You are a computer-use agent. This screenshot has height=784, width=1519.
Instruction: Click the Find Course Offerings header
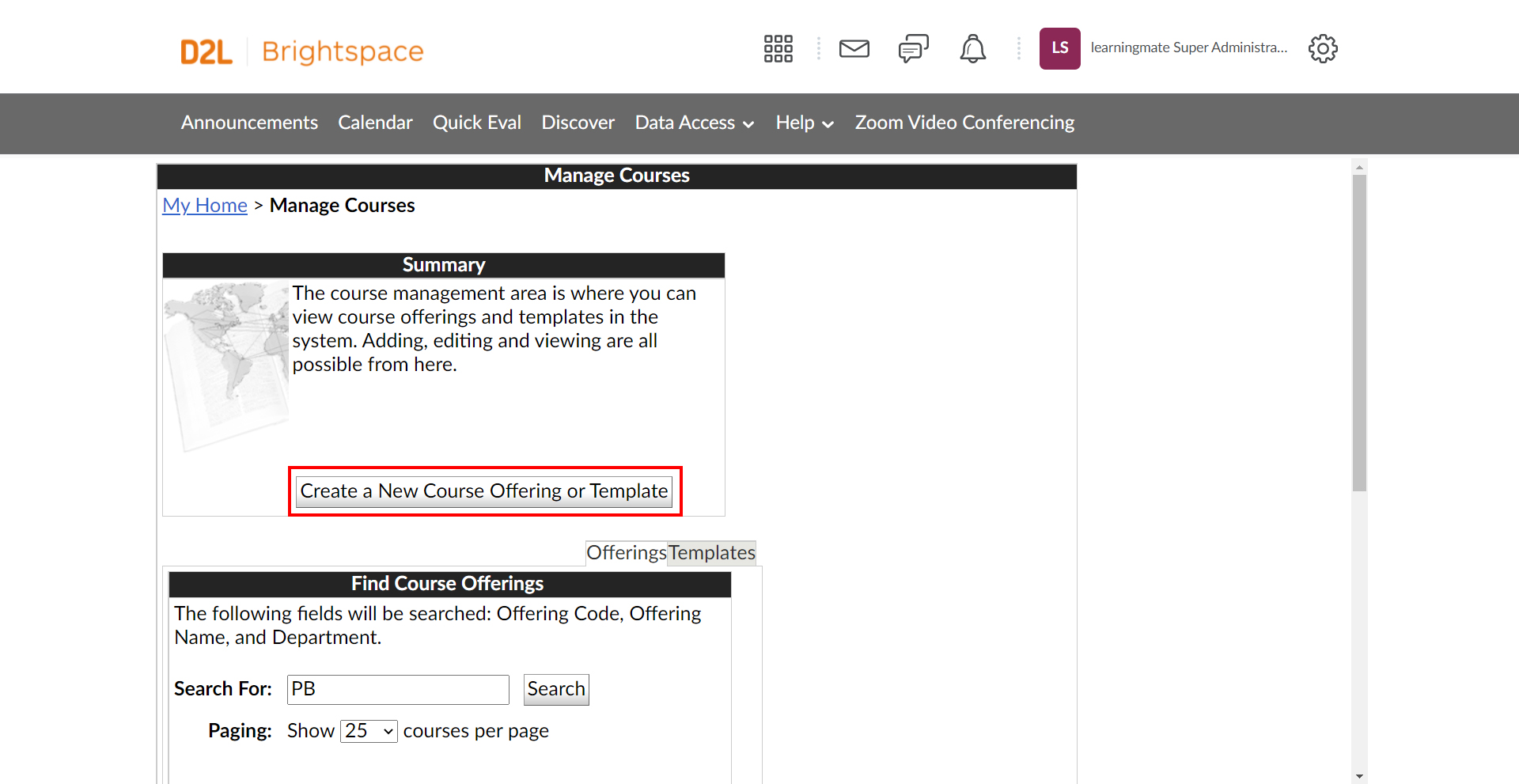(449, 584)
